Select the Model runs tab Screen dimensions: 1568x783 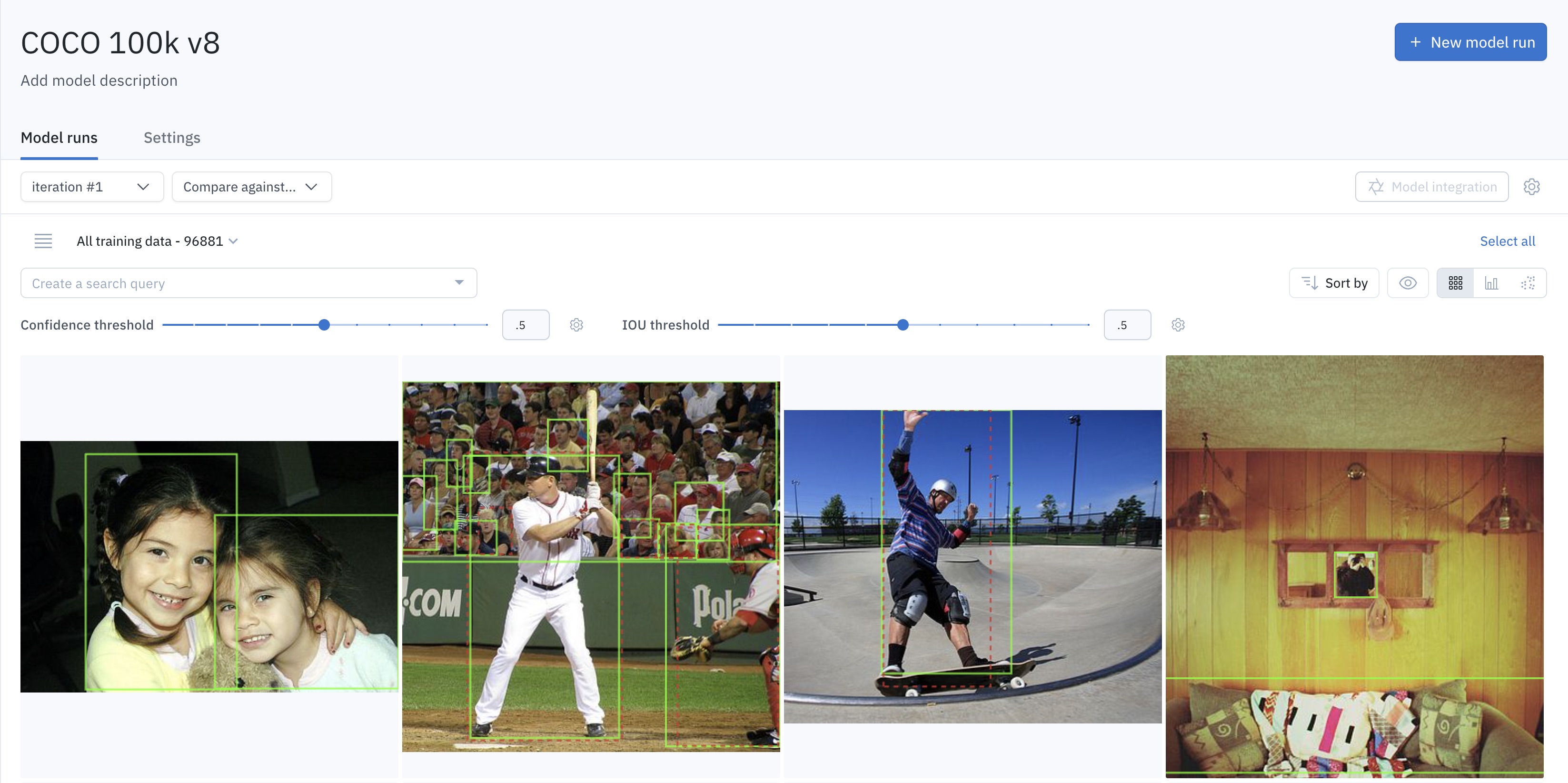[x=59, y=138]
